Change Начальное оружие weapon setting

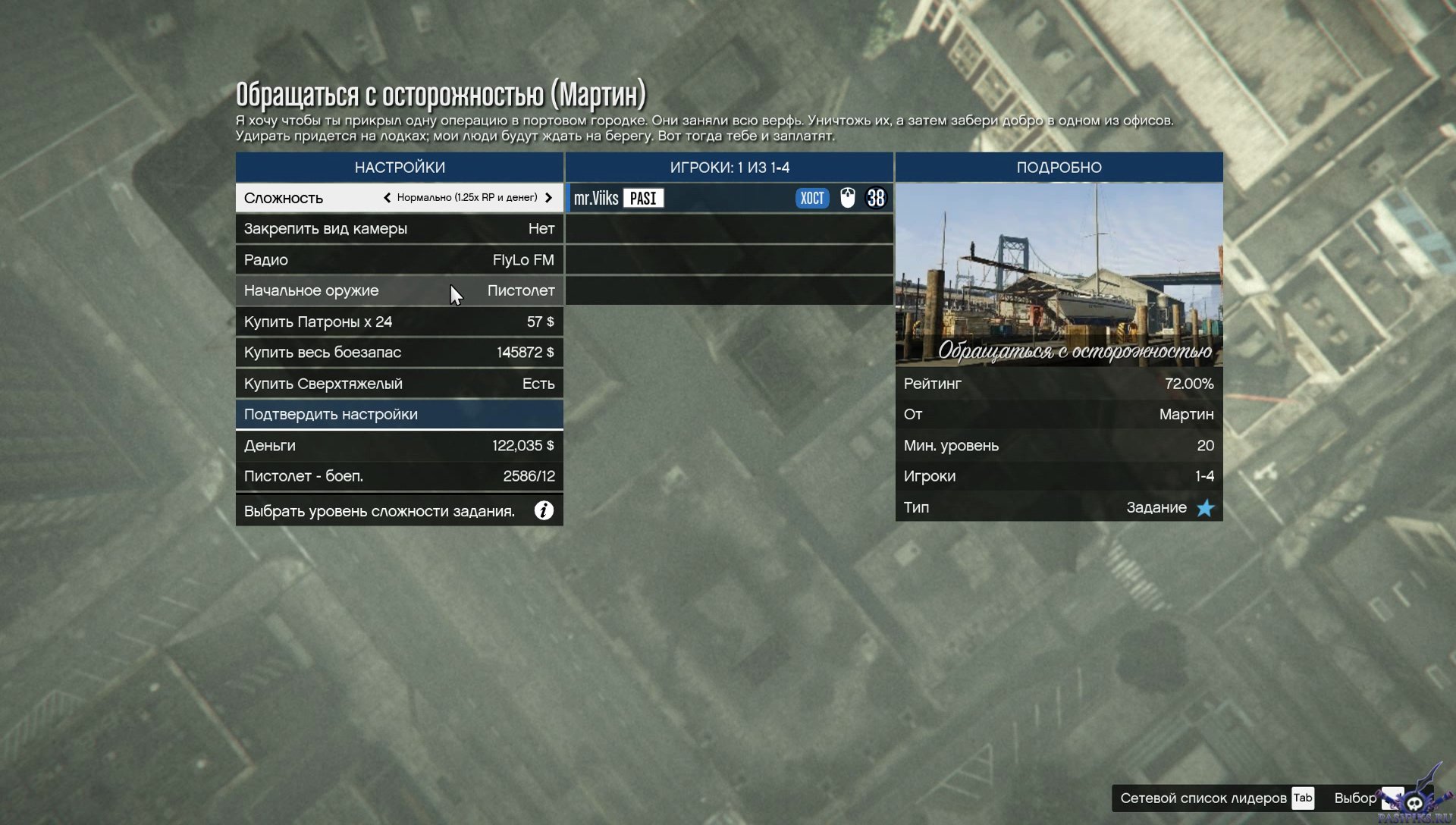[x=400, y=290]
